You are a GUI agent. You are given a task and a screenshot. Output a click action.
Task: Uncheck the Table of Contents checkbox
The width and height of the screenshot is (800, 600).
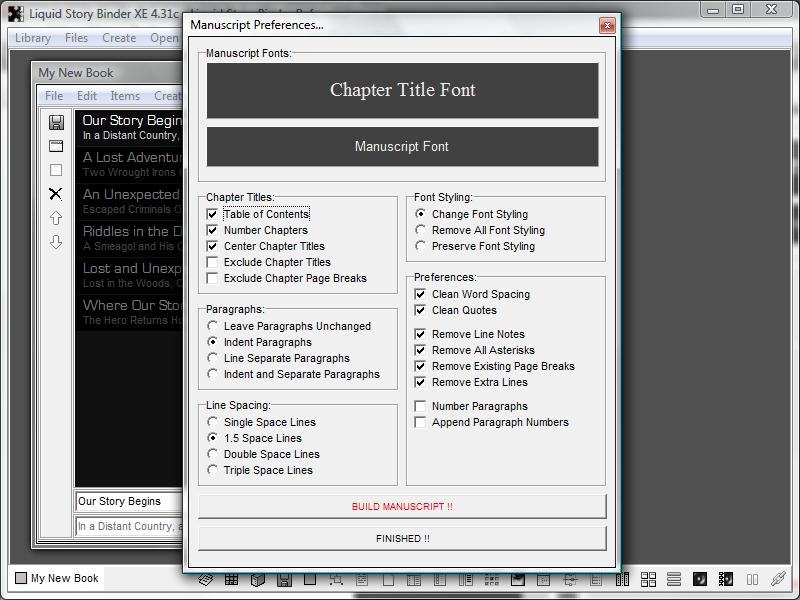click(212, 214)
